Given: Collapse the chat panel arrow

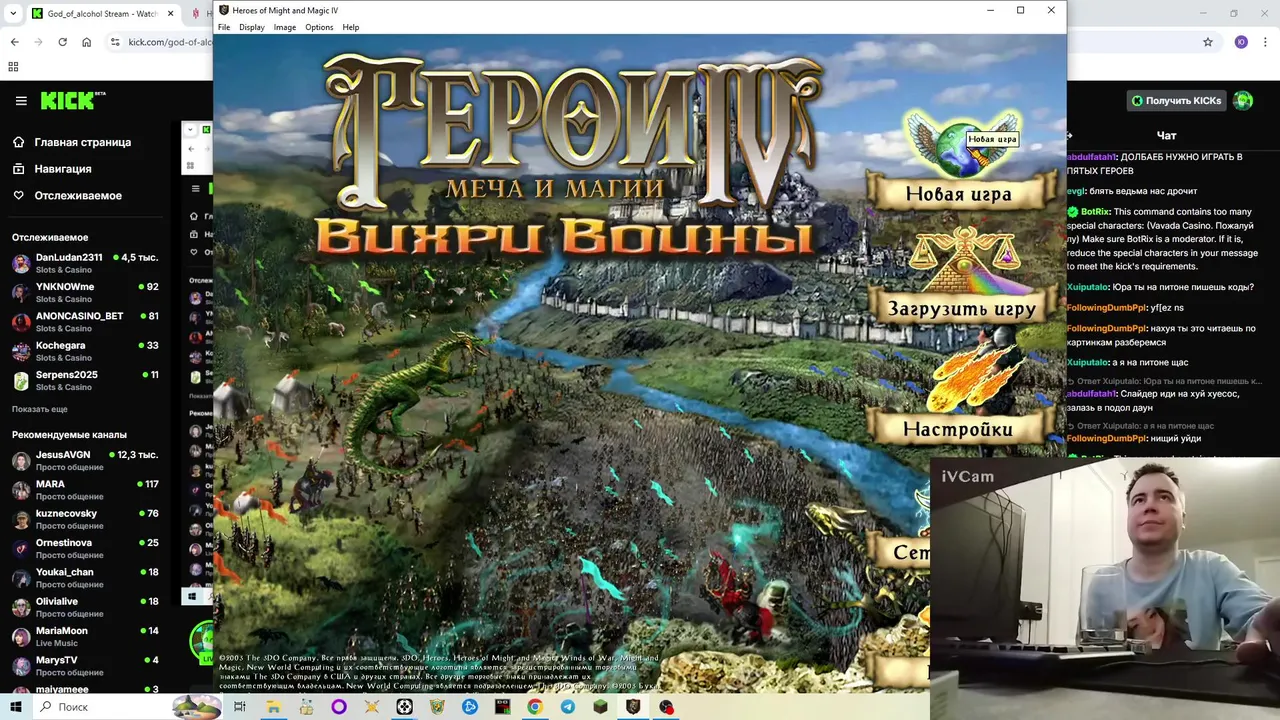Looking at the screenshot, I should [x=1070, y=135].
